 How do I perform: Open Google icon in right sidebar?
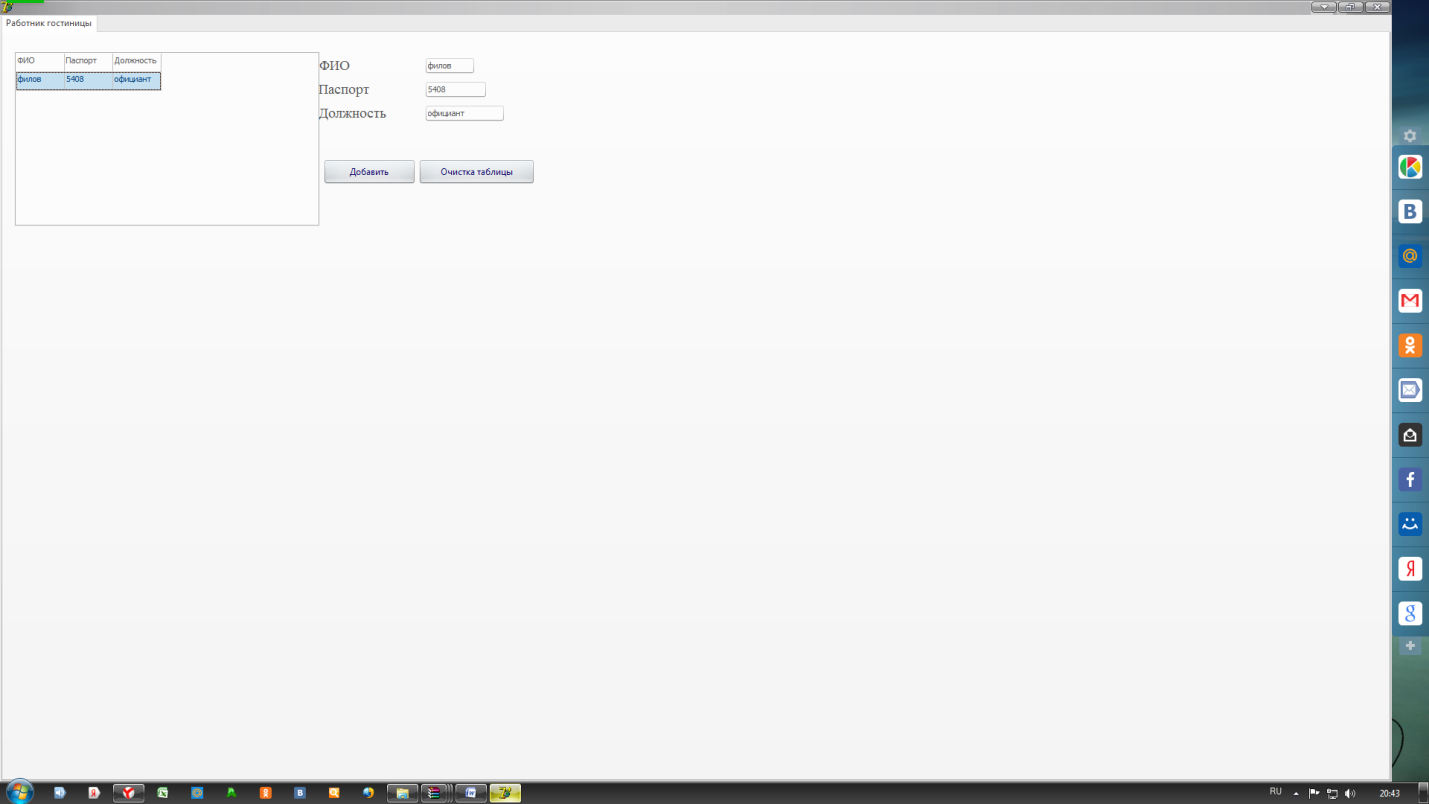[1410, 613]
